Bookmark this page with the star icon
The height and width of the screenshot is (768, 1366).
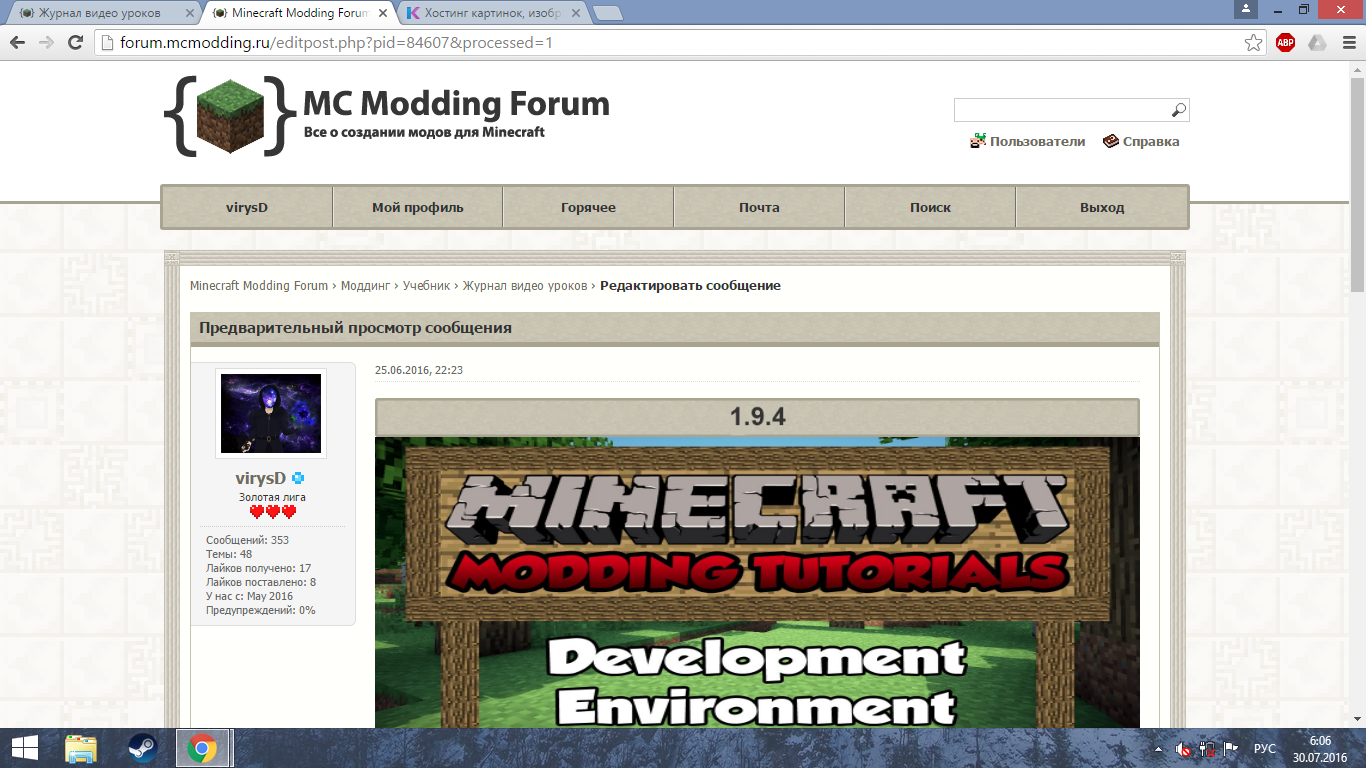[x=1253, y=43]
